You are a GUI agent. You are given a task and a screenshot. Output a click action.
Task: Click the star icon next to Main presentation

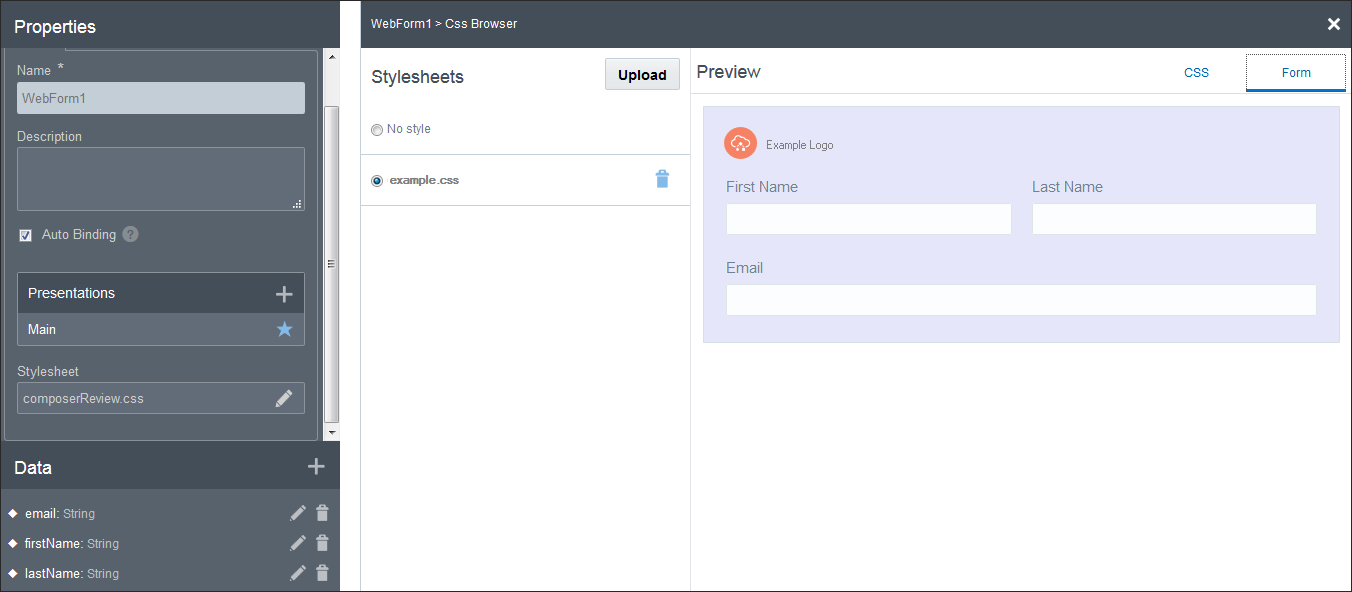pos(285,329)
